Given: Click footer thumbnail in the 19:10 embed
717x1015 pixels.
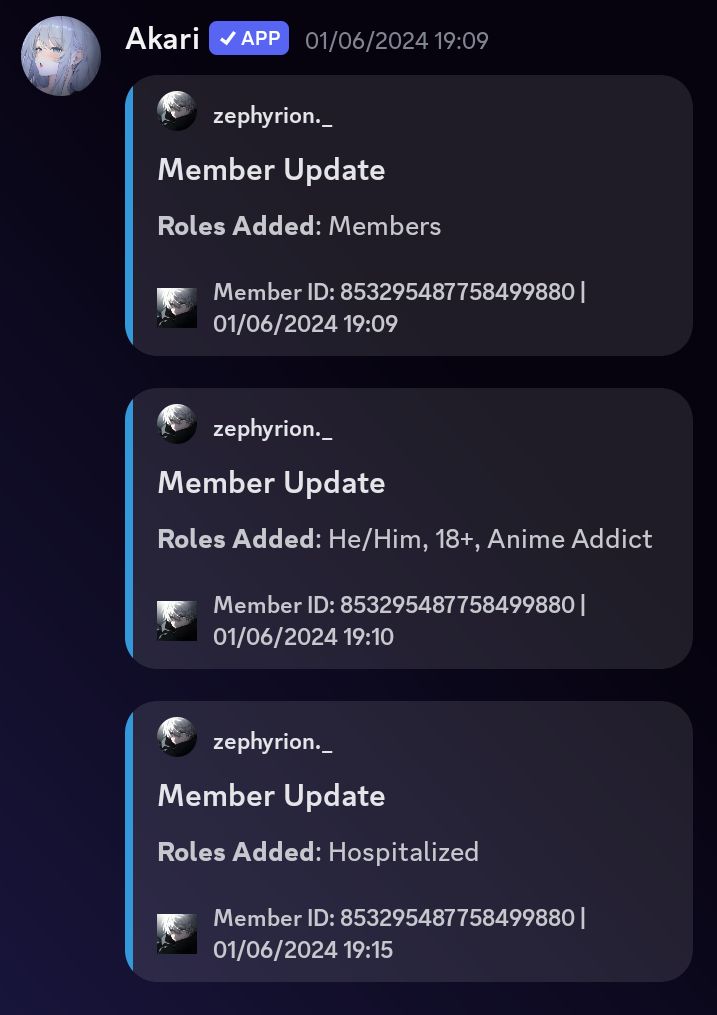Looking at the screenshot, I should coord(177,621).
